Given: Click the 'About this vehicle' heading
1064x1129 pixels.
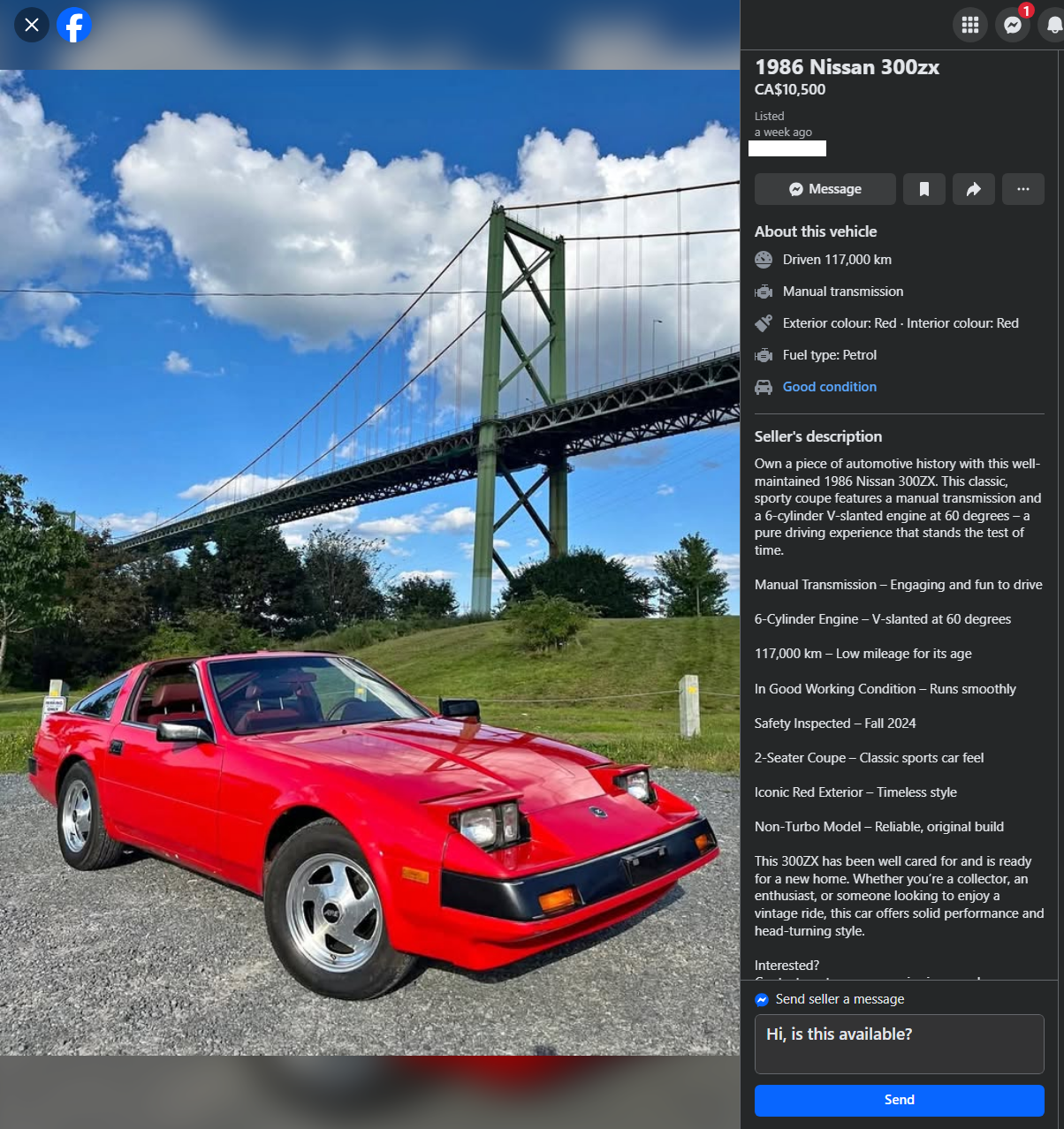Looking at the screenshot, I should (x=816, y=231).
